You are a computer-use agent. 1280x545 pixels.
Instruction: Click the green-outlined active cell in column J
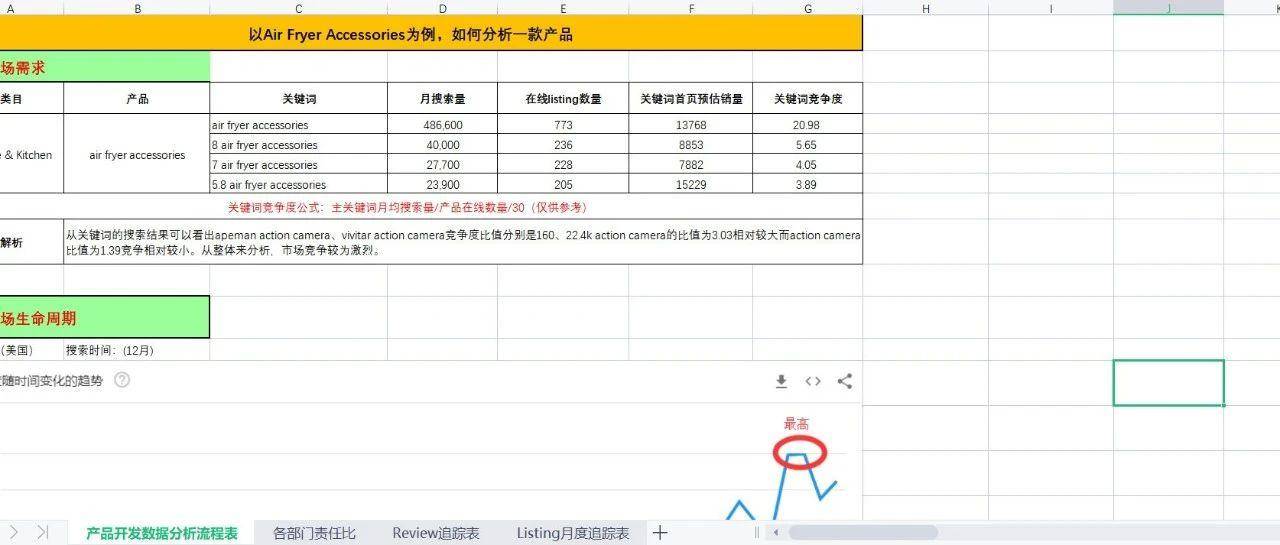click(x=1168, y=383)
